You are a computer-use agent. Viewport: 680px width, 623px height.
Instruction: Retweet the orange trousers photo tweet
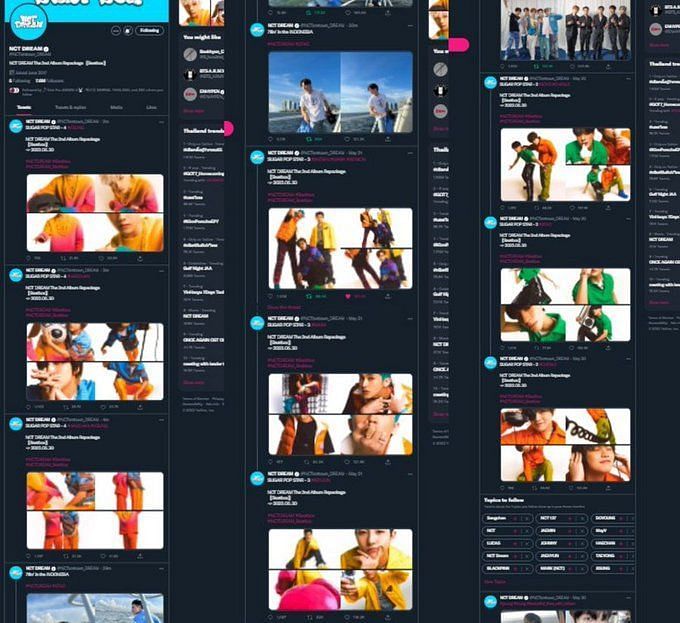click(x=66, y=556)
